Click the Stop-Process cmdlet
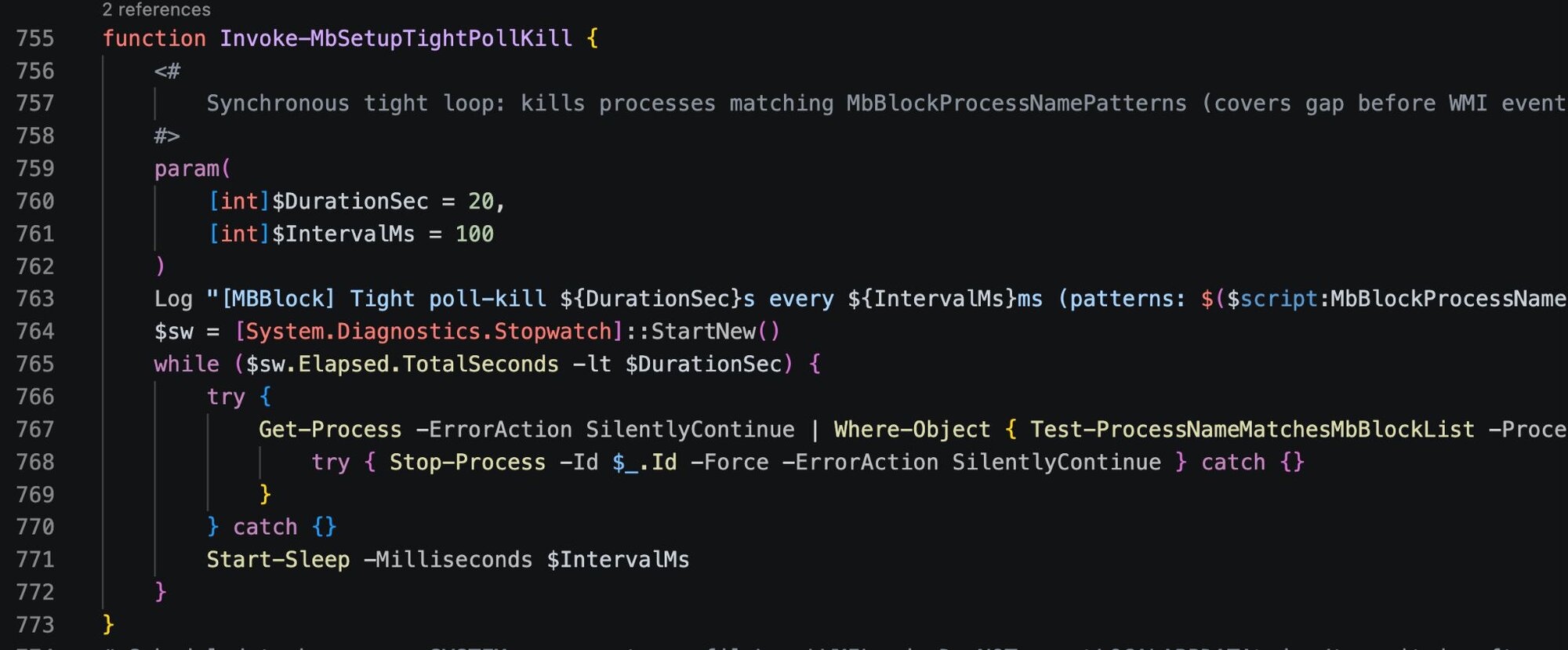 click(467, 463)
